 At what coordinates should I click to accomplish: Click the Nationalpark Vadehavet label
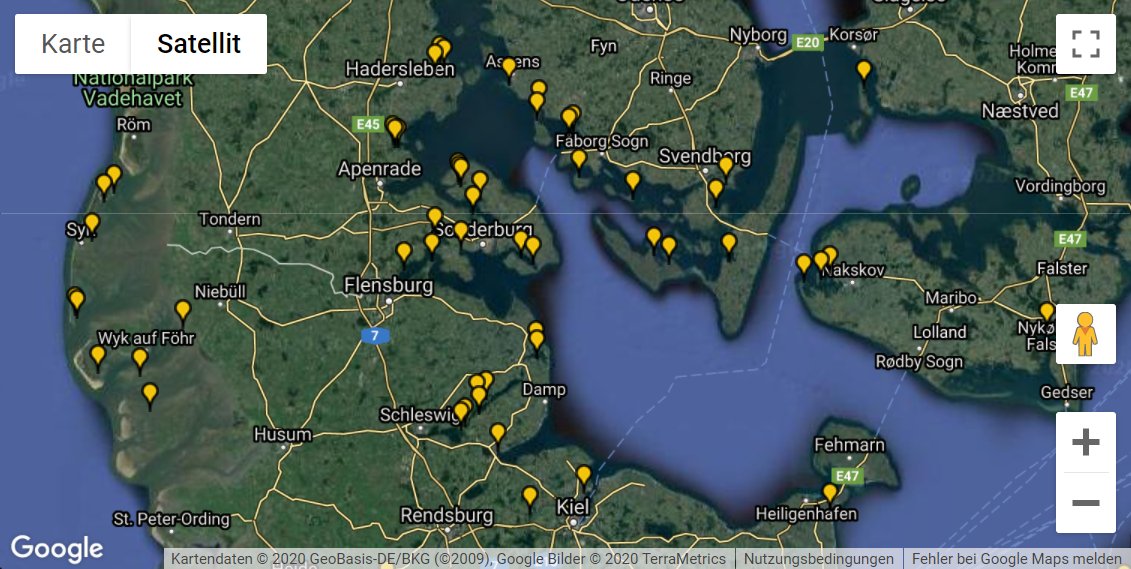pos(133,87)
